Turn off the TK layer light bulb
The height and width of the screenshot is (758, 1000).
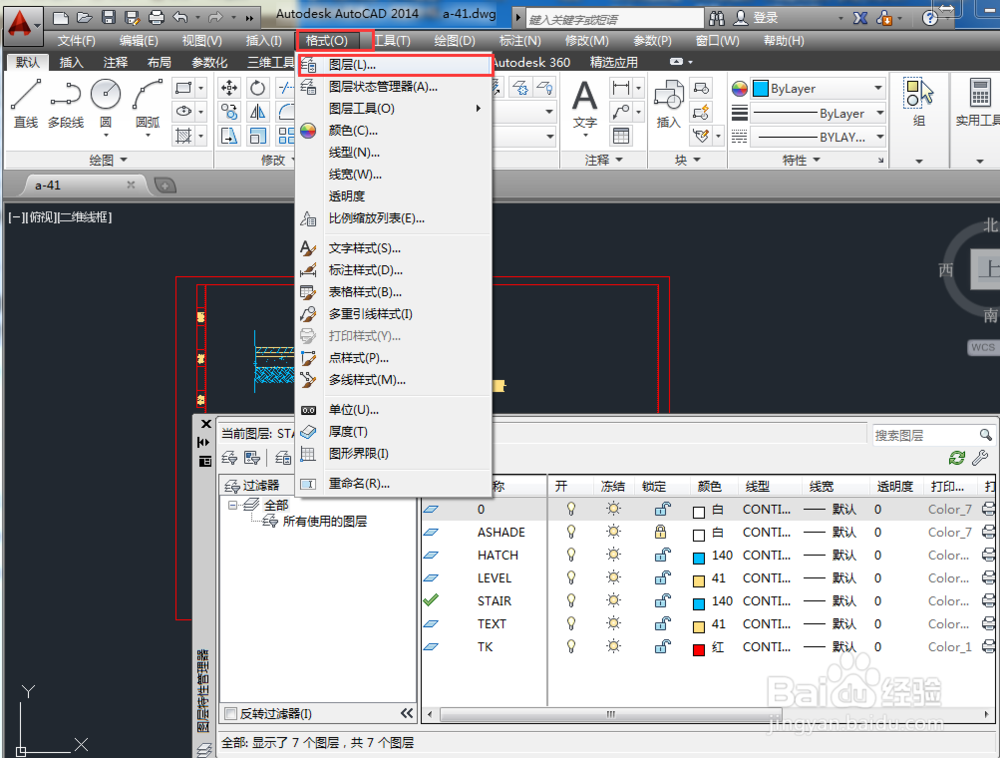coord(570,647)
